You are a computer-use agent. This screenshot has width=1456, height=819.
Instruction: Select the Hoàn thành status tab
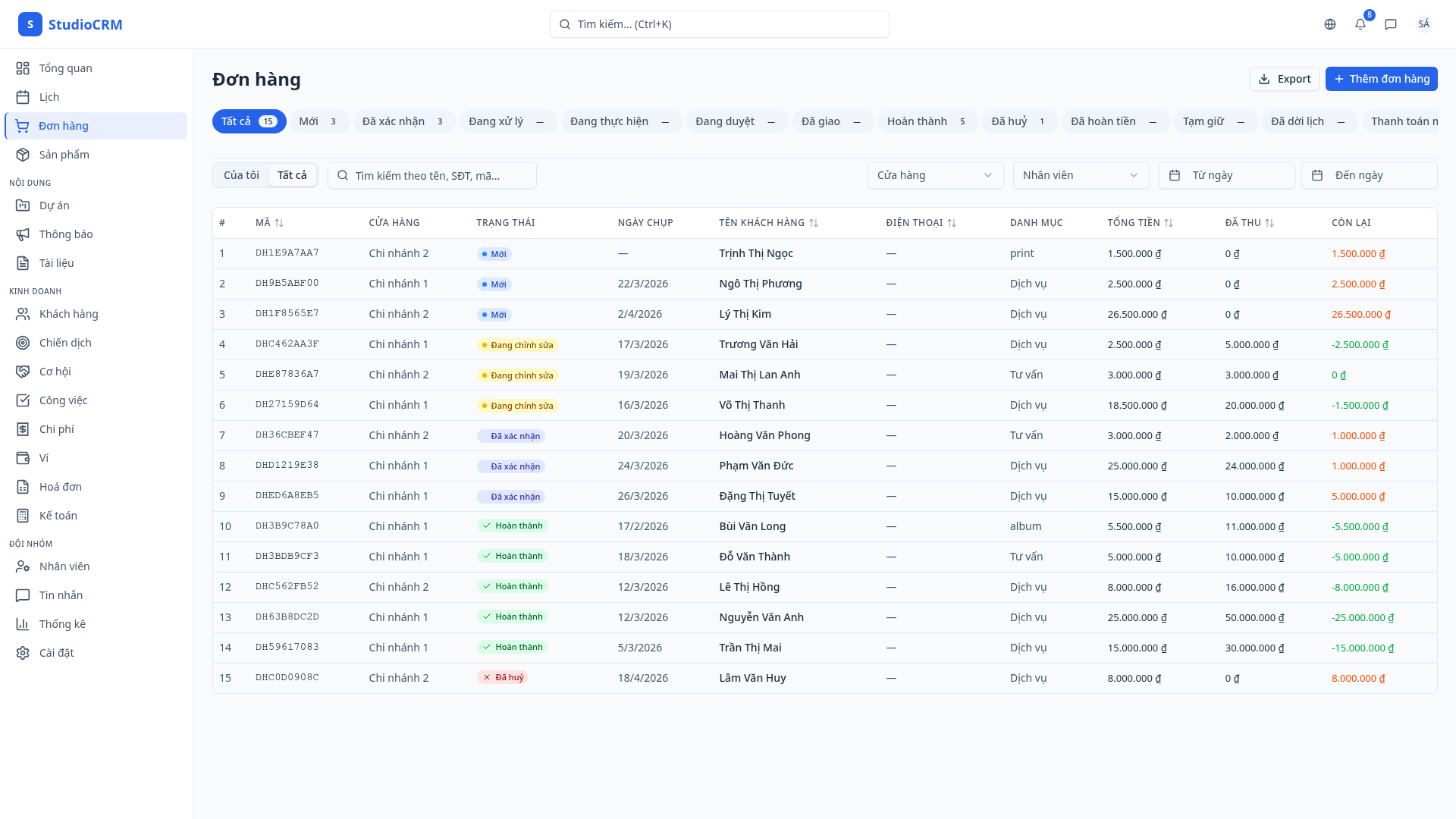(x=925, y=121)
